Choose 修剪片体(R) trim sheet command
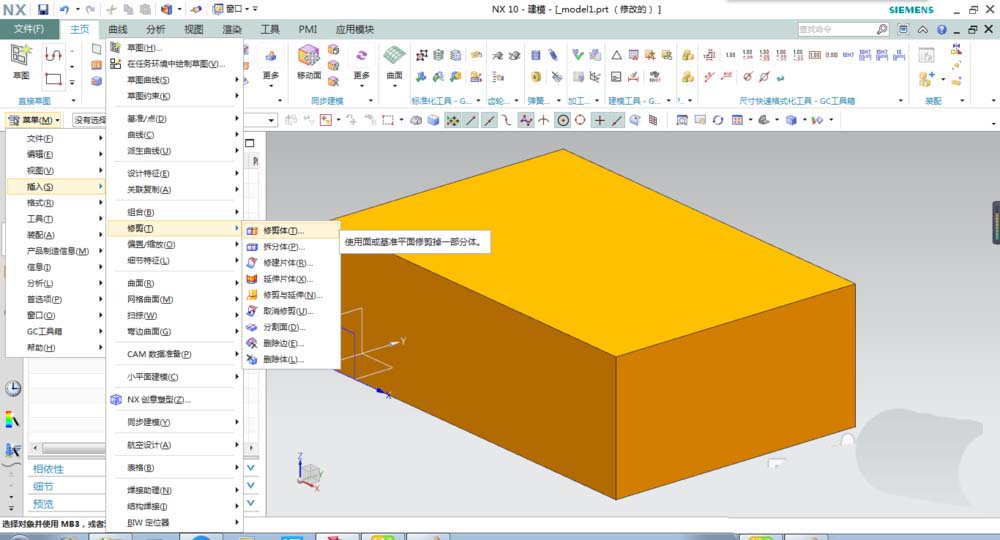The image size is (1000, 540). 291,263
